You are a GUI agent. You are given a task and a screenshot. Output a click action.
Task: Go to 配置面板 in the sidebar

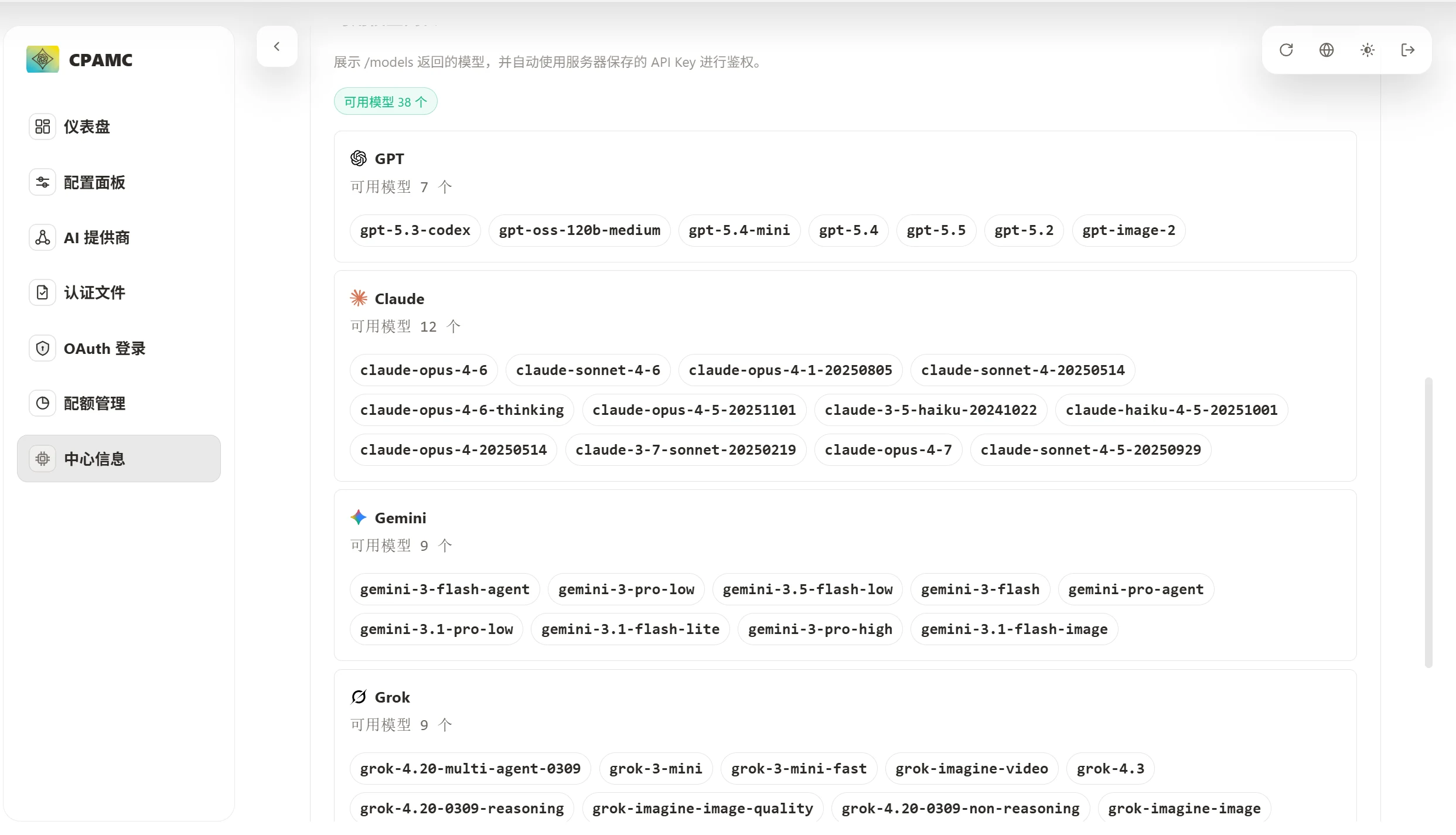coord(119,182)
